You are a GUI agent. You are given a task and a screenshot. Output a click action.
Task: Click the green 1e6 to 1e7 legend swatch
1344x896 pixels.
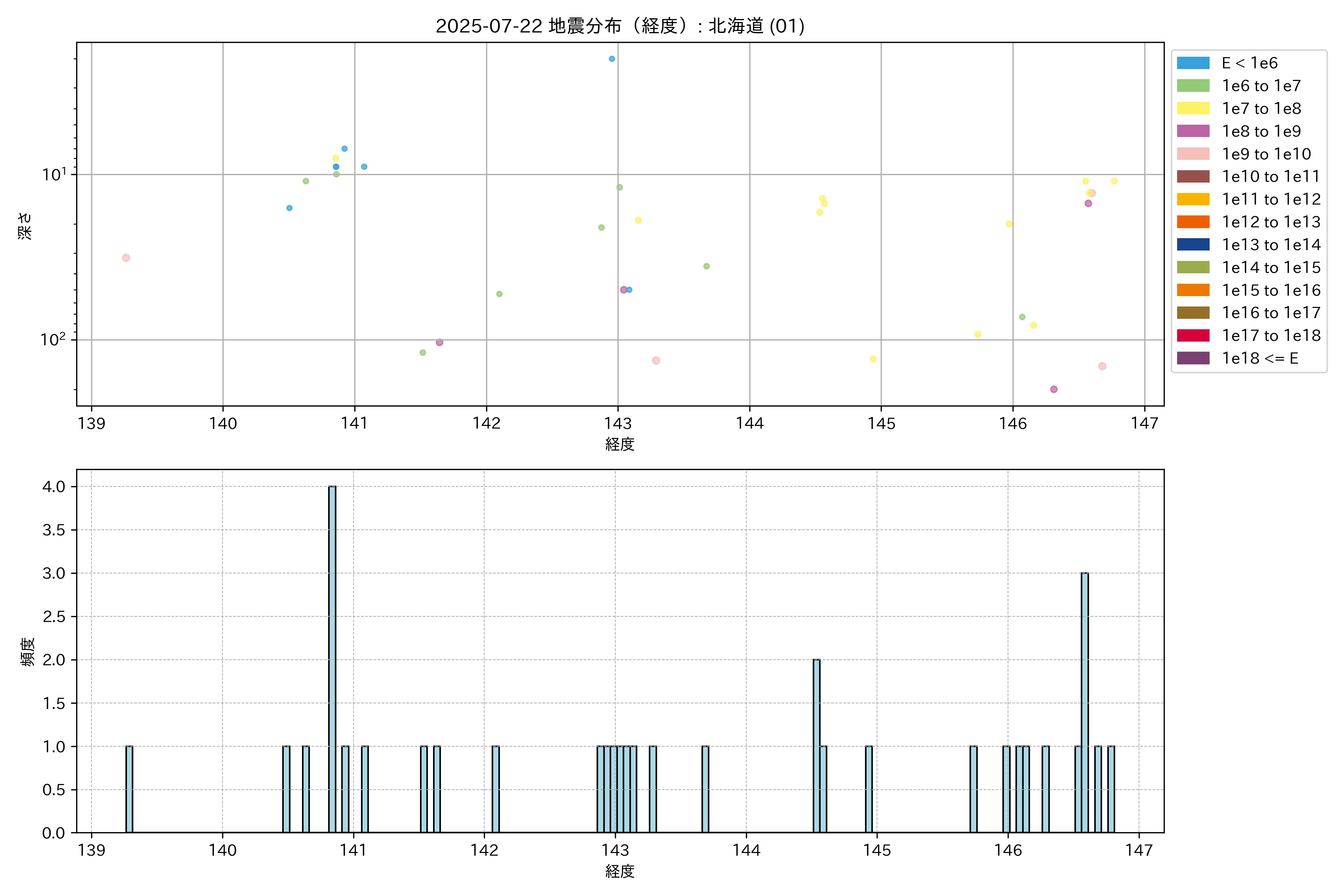click(1192, 86)
